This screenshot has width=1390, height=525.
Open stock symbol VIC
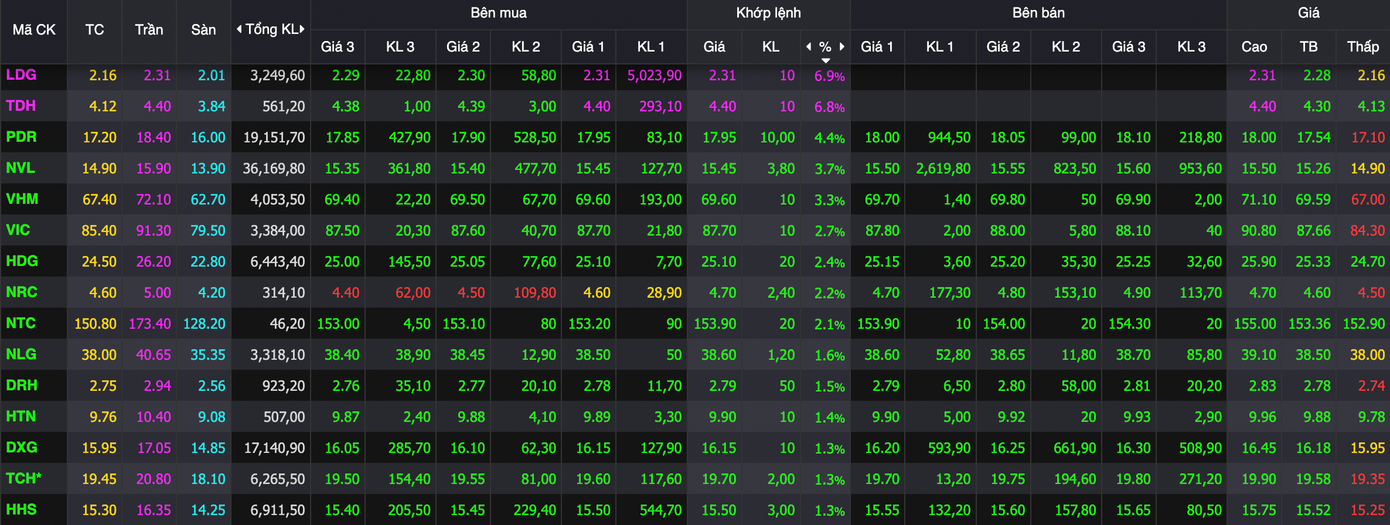coord(18,230)
